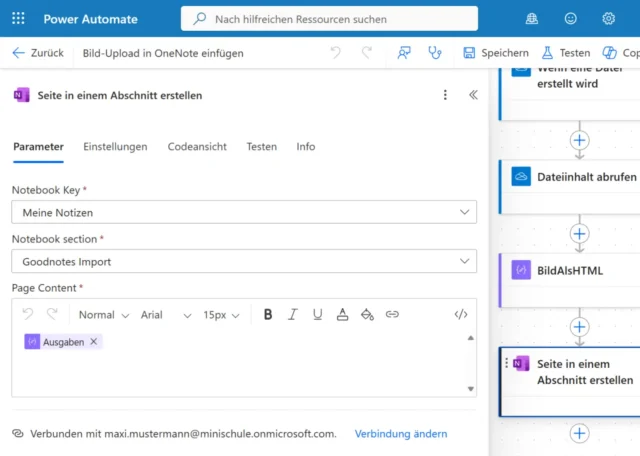This screenshot has height=456, width=640.
Task: Switch to the Einstellungen tab
Action: pyautogui.click(x=115, y=147)
